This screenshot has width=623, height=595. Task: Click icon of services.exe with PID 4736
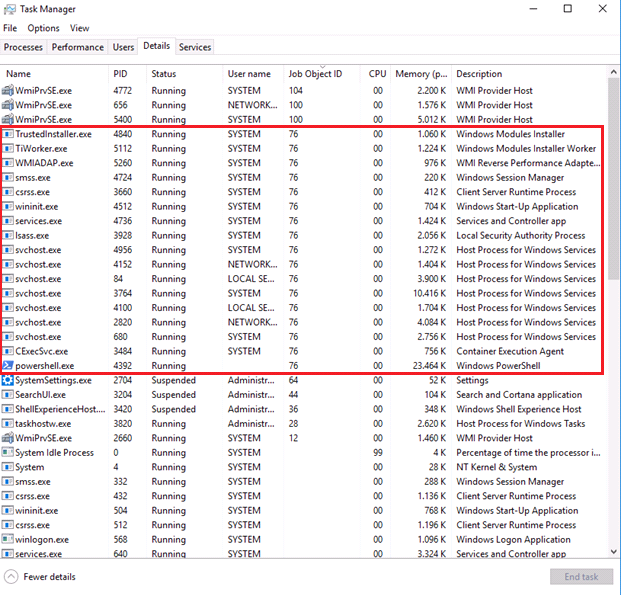pos(8,221)
